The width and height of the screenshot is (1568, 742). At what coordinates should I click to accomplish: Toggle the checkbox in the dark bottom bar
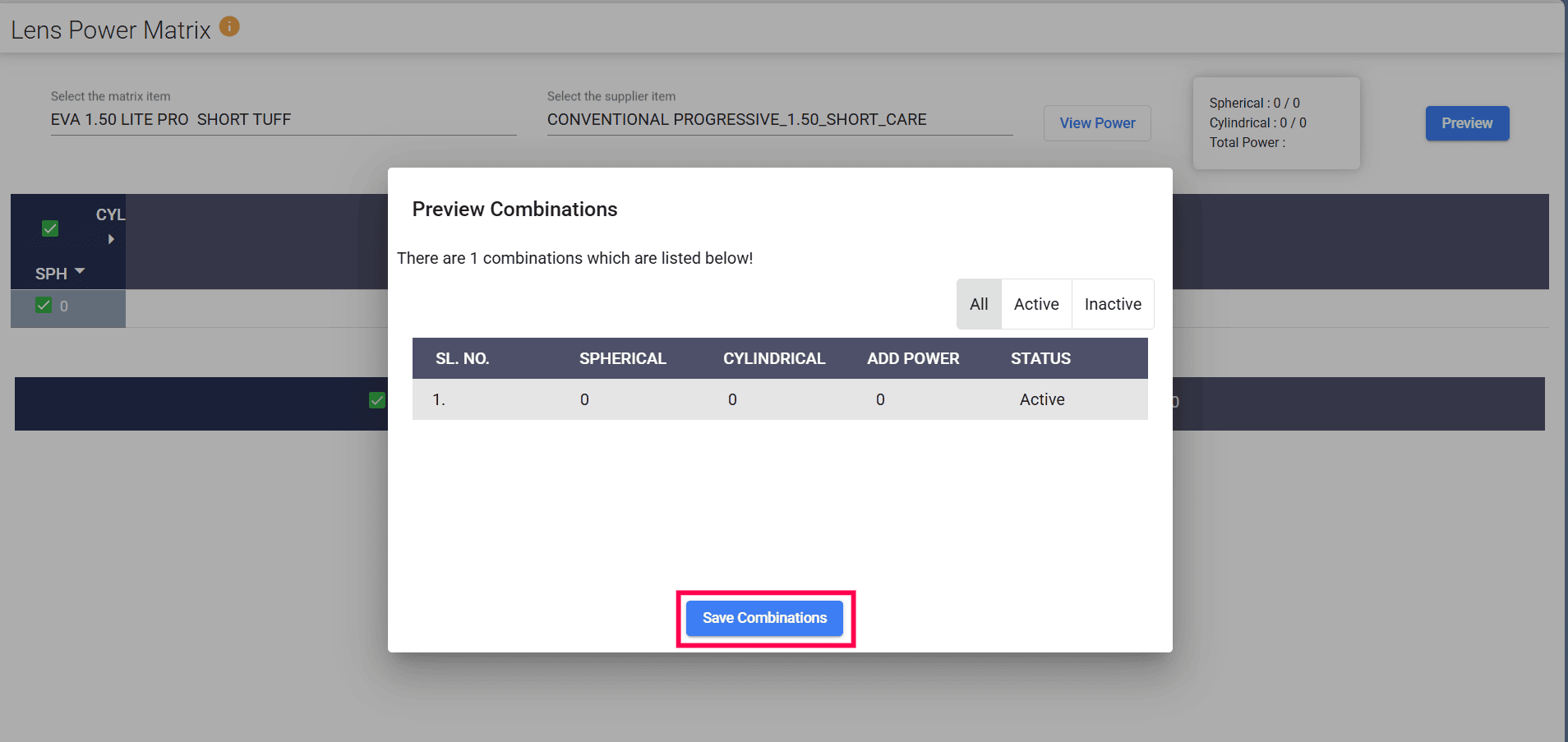coord(377,400)
